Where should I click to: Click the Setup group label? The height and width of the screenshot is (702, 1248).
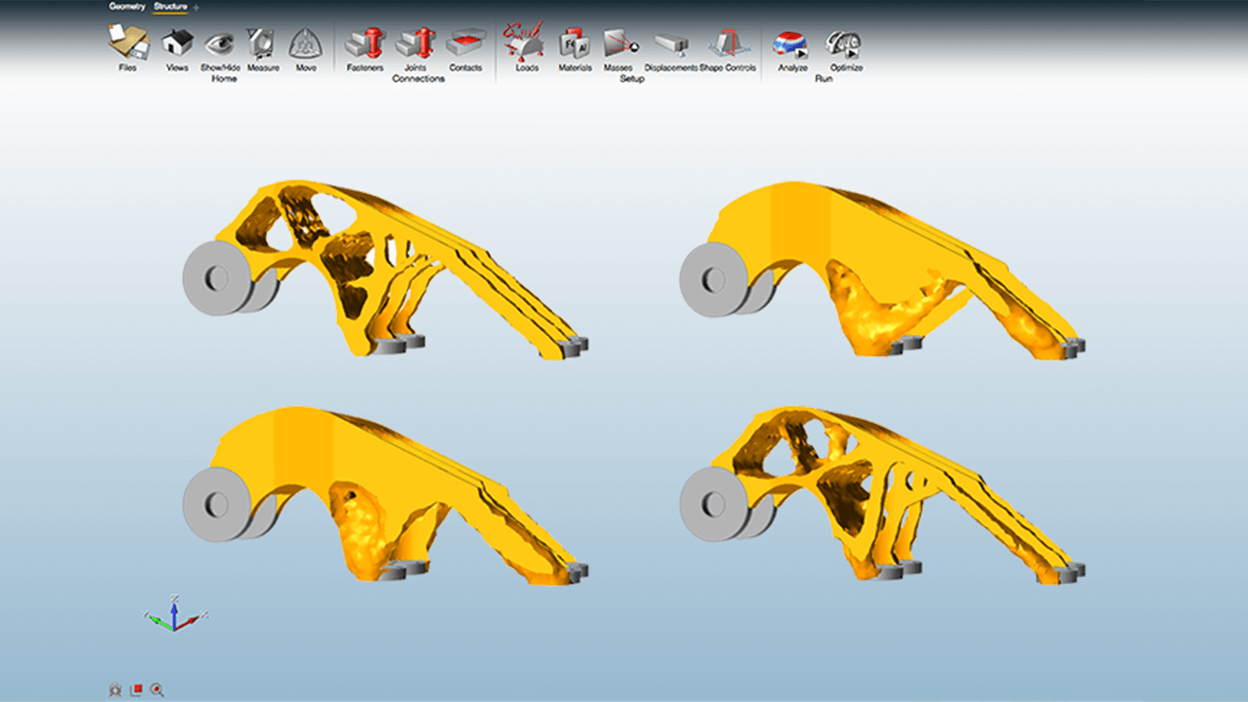tap(632, 79)
